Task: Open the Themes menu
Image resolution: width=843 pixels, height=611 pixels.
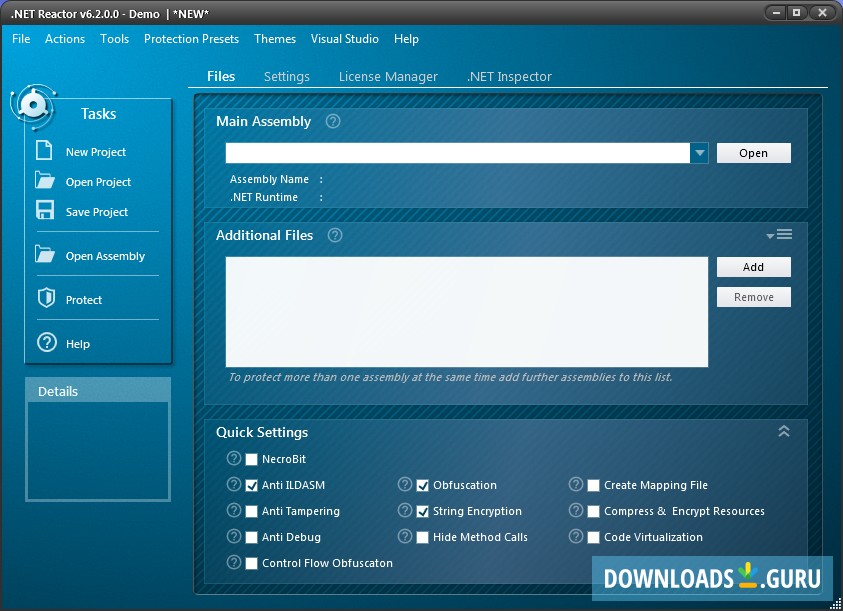Action: pyautogui.click(x=275, y=39)
